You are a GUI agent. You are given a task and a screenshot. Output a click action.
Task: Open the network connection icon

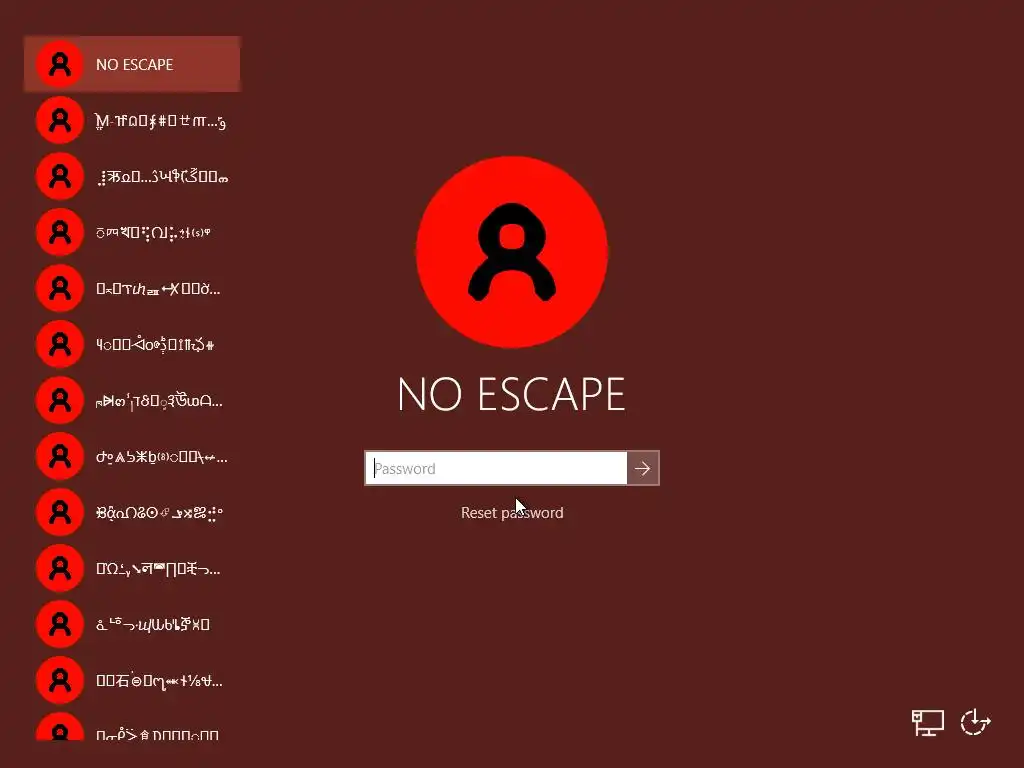928,723
